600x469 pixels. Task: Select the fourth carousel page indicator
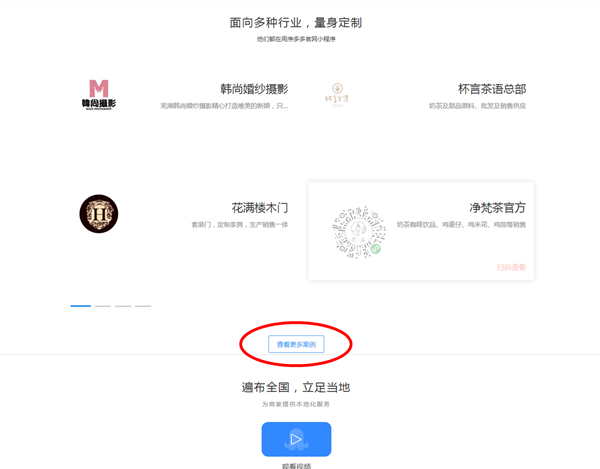(143, 306)
